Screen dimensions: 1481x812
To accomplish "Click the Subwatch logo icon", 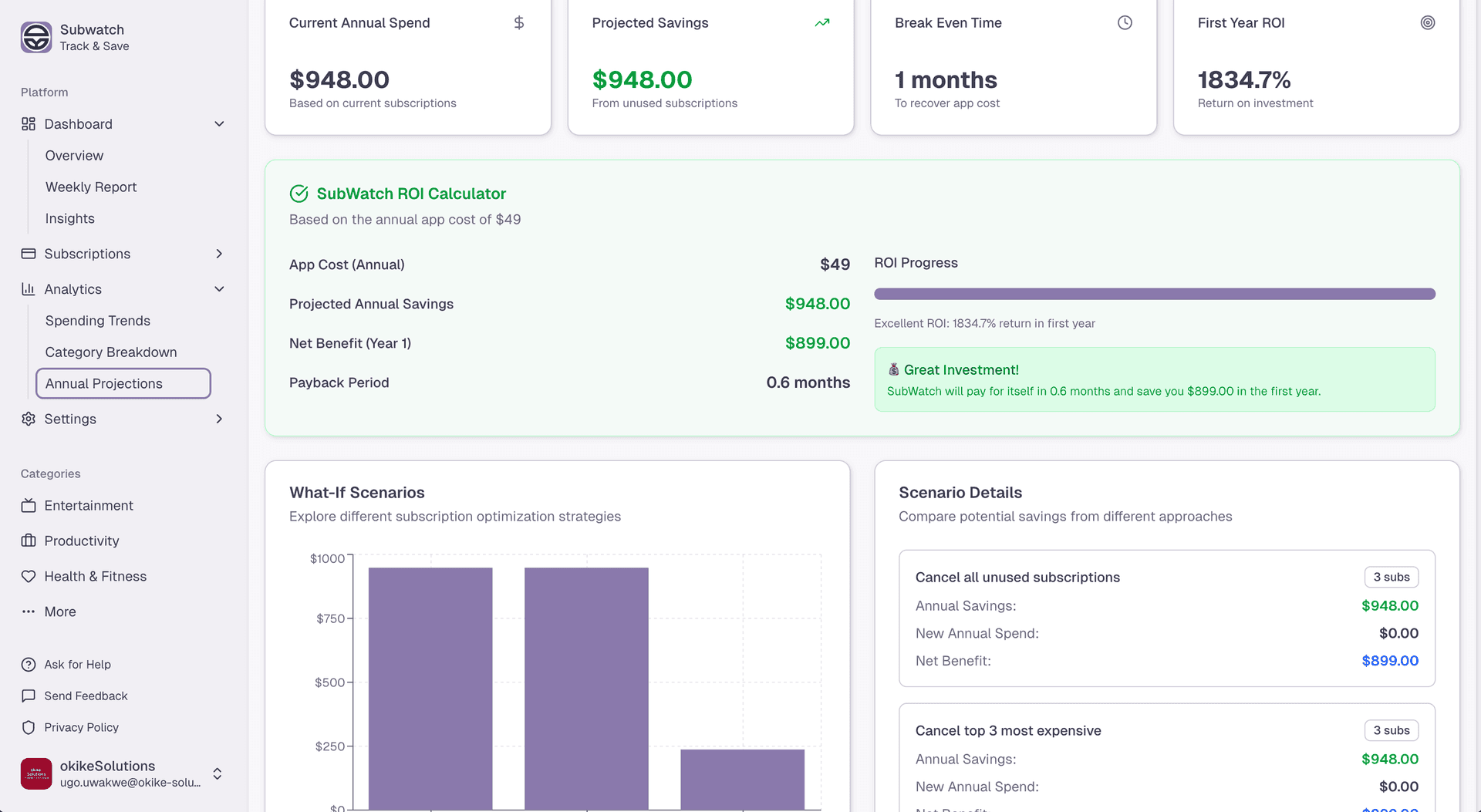I will point(35,37).
